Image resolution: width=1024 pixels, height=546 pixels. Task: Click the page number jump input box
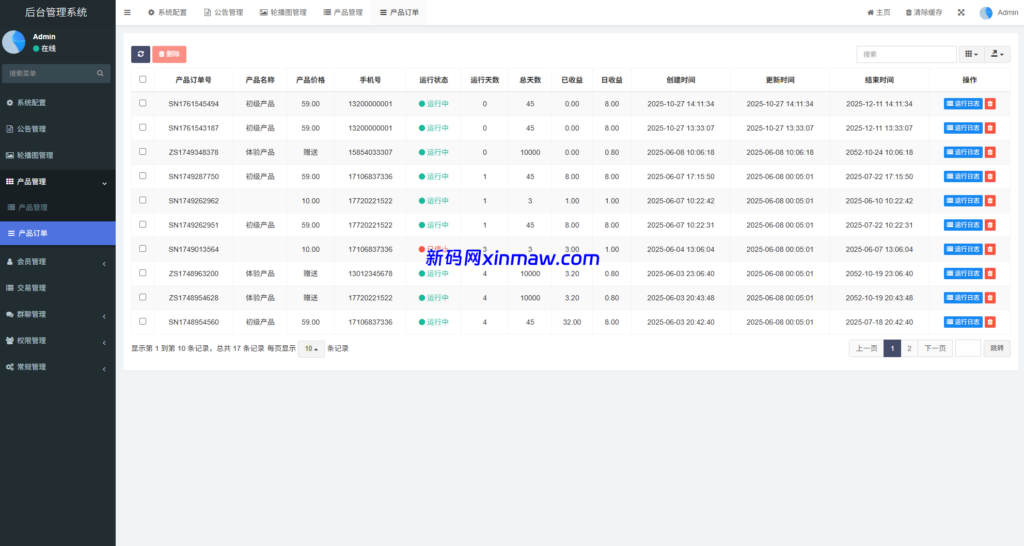pyautogui.click(x=968, y=349)
